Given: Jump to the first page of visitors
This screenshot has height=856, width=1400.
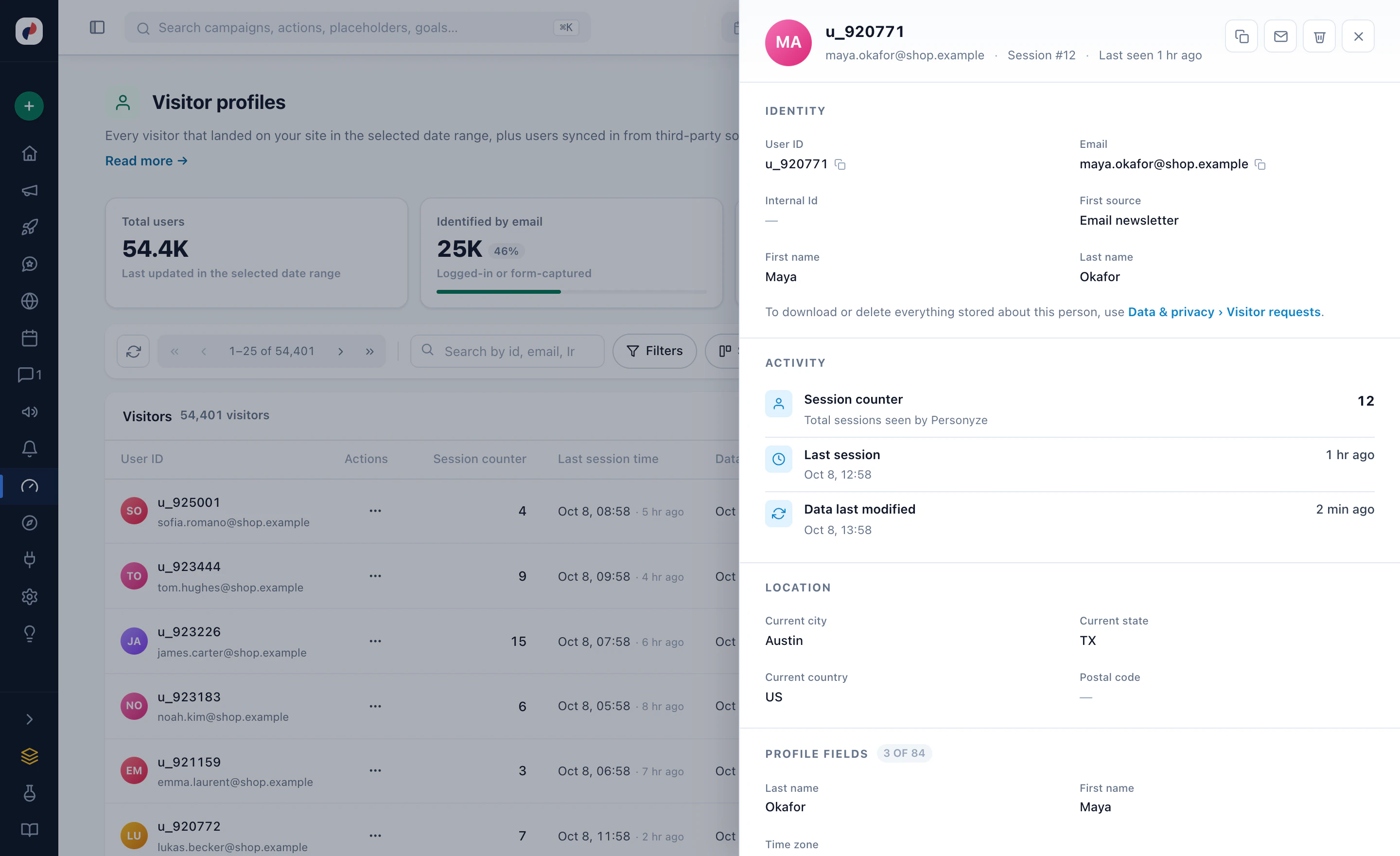Looking at the screenshot, I should (175, 351).
